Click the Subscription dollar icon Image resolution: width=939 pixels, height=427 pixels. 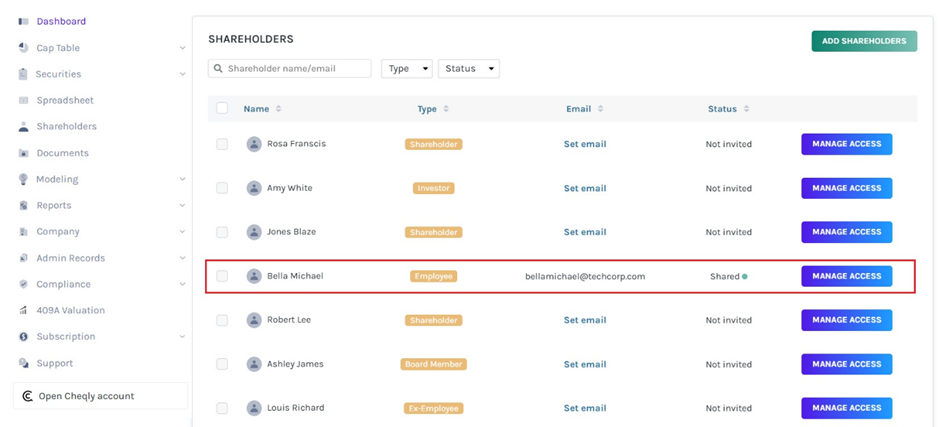pyautogui.click(x=23, y=337)
